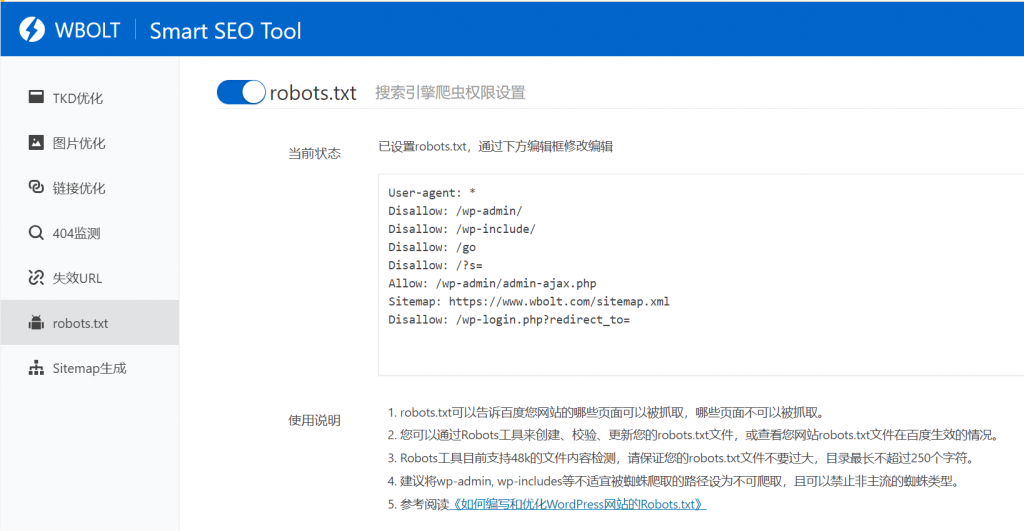Click the WBOLT lightning bolt logo icon
1024x531 pixels.
pyautogui.click(x=32, y=29)
